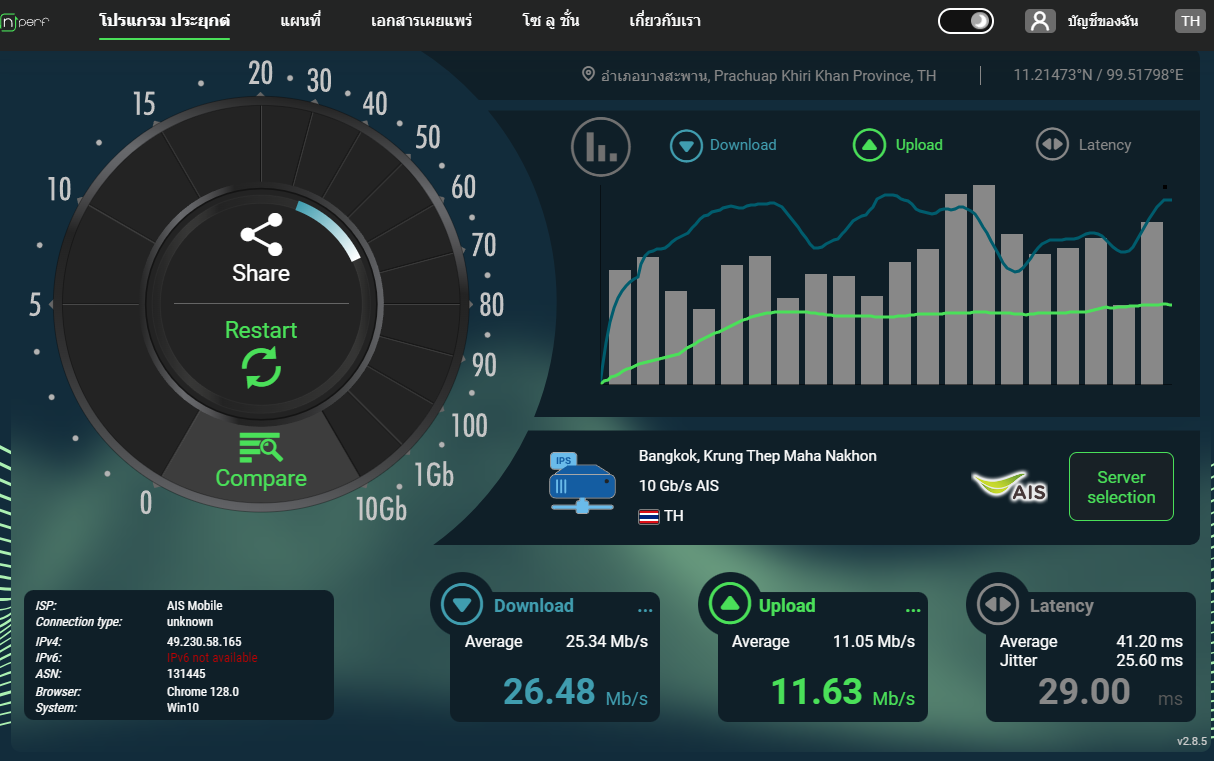Open the TH language selector

pyautogui.click(x=1190, y=21)
